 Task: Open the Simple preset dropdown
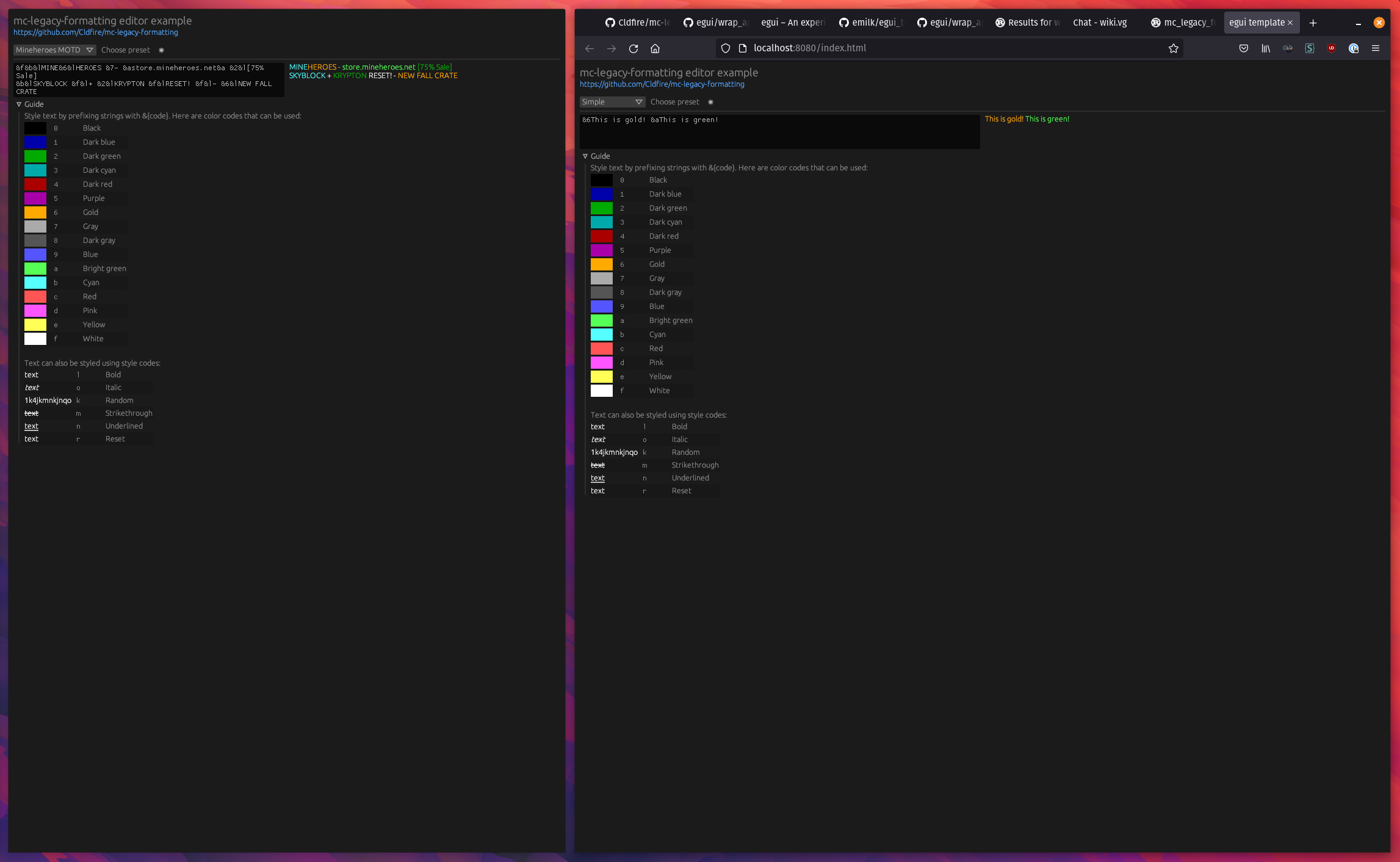[x=612, y=102]
